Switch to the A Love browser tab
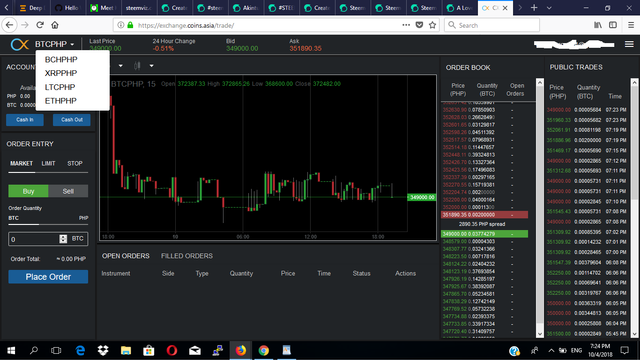Image resolution: width=640 pixels, height=361 pixels. click(460, 8)
